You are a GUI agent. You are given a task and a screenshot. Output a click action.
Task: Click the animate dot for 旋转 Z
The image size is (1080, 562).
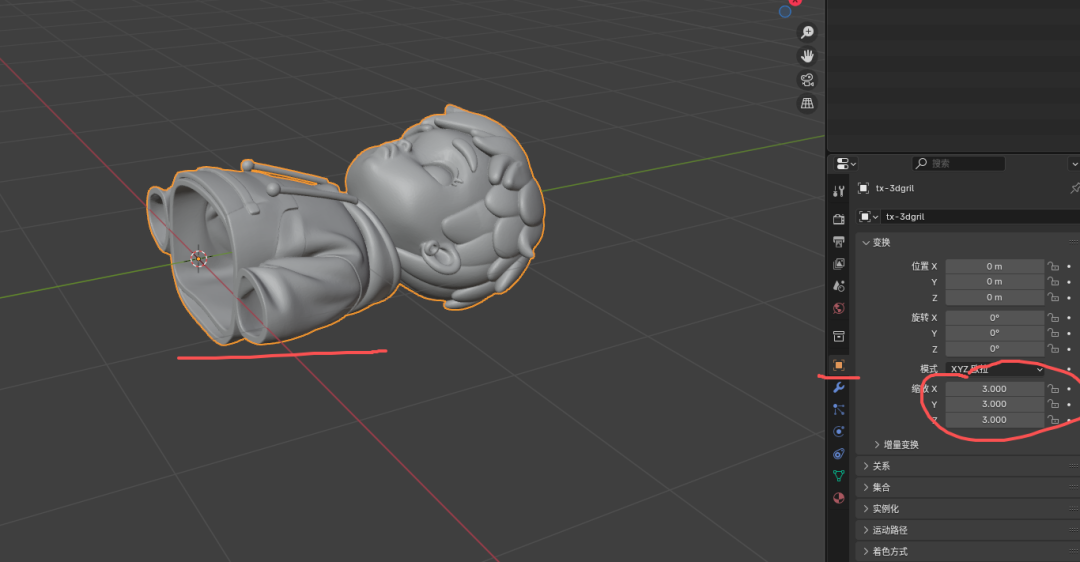[1069, 348]
